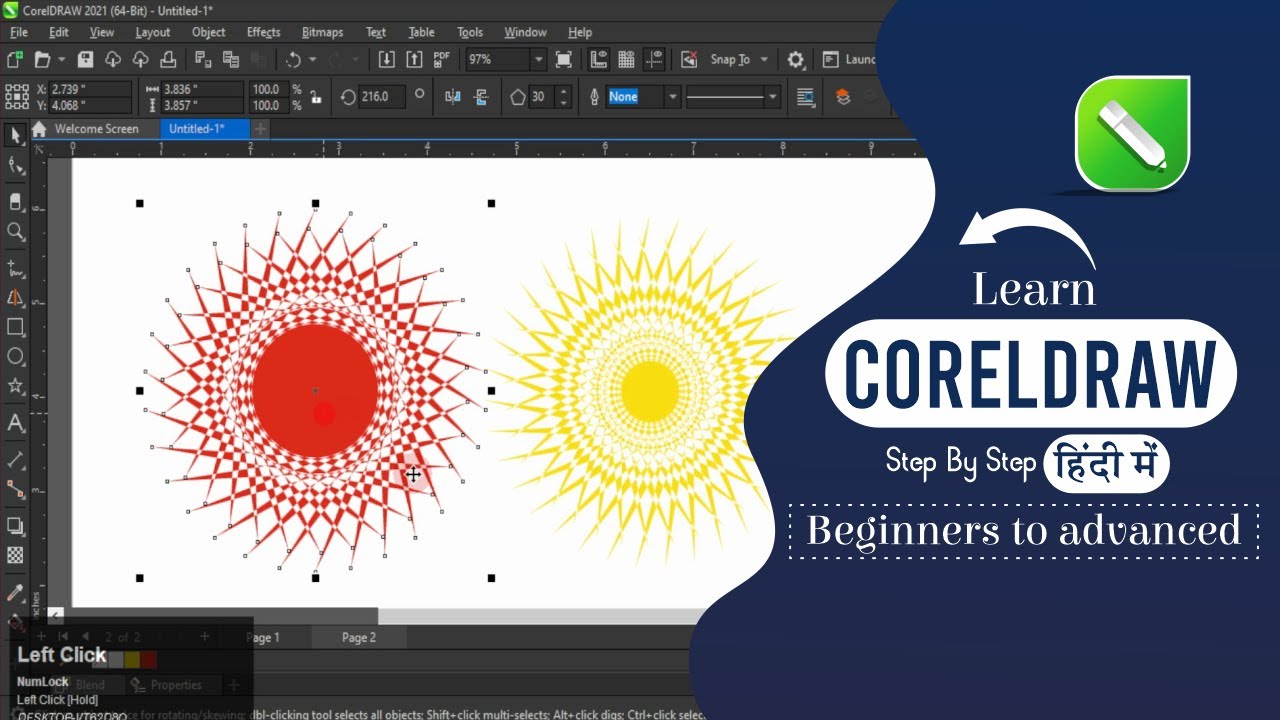Select the Rectangle tool
This screenshot has height=720, width=1280.
click(15, 327)
